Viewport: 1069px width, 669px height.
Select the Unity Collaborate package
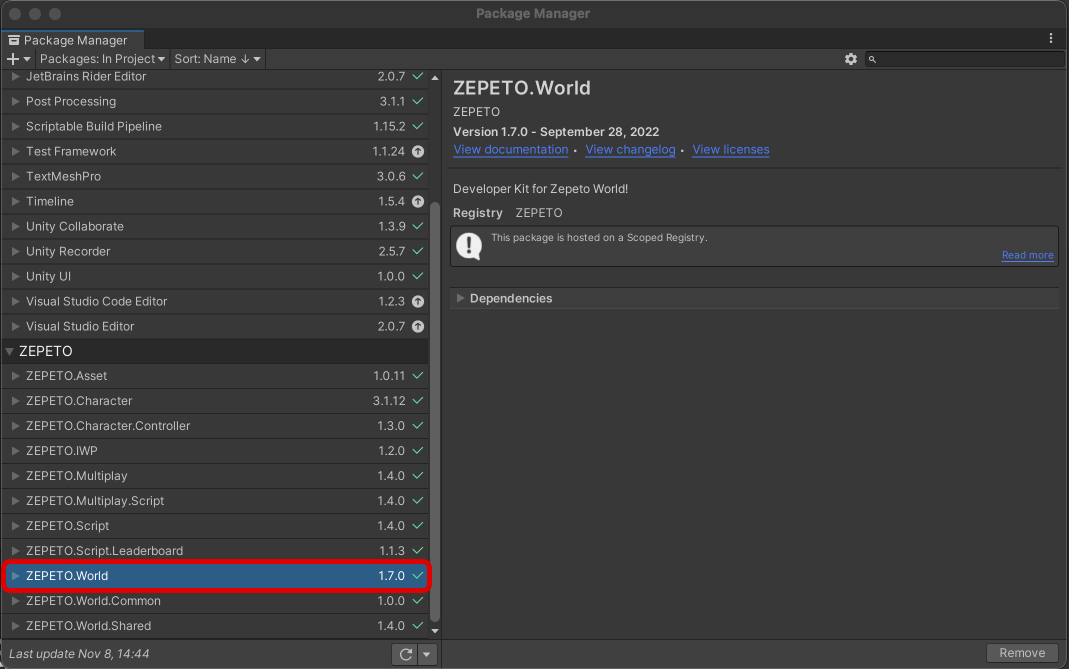(215, 226)
